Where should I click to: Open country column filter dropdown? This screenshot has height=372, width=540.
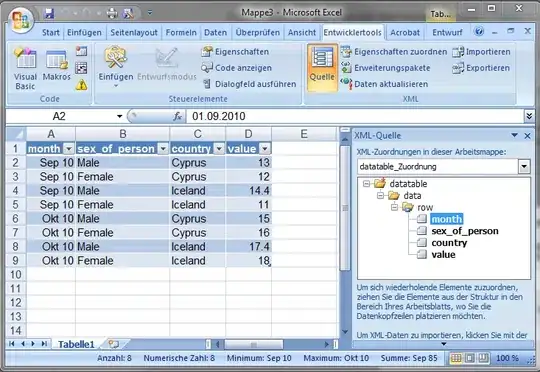pos(219,149)
